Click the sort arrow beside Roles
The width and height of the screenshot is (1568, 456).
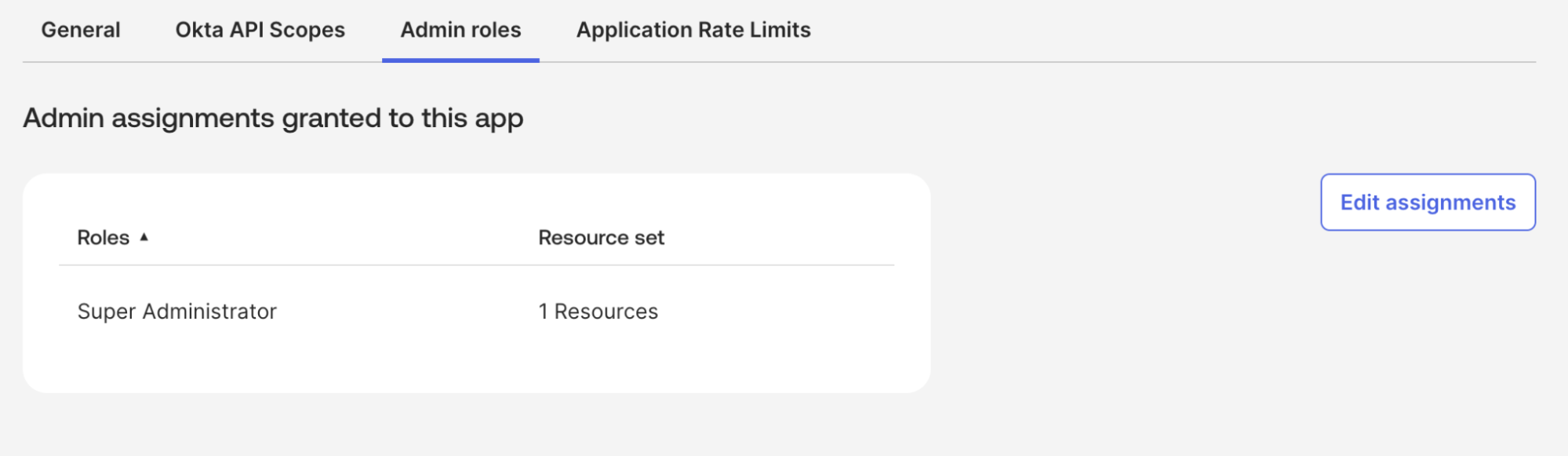[144, 237]
